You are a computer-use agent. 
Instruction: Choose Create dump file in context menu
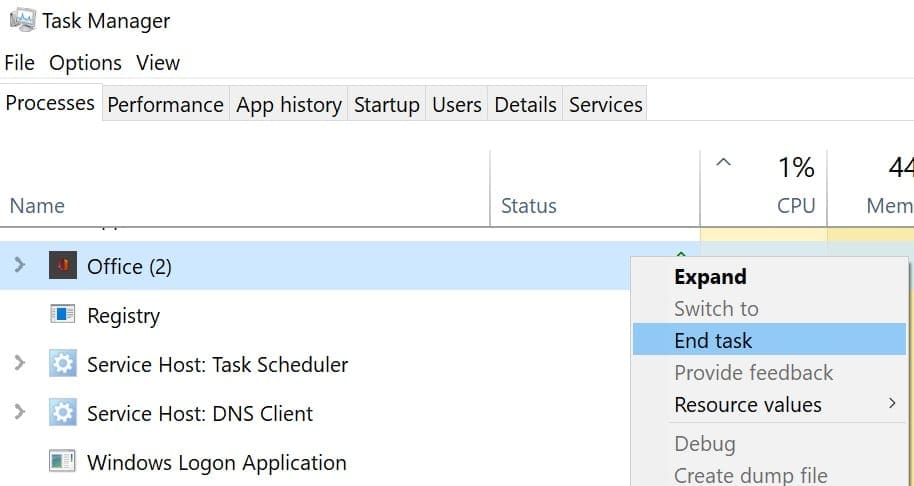coord(769,475)
